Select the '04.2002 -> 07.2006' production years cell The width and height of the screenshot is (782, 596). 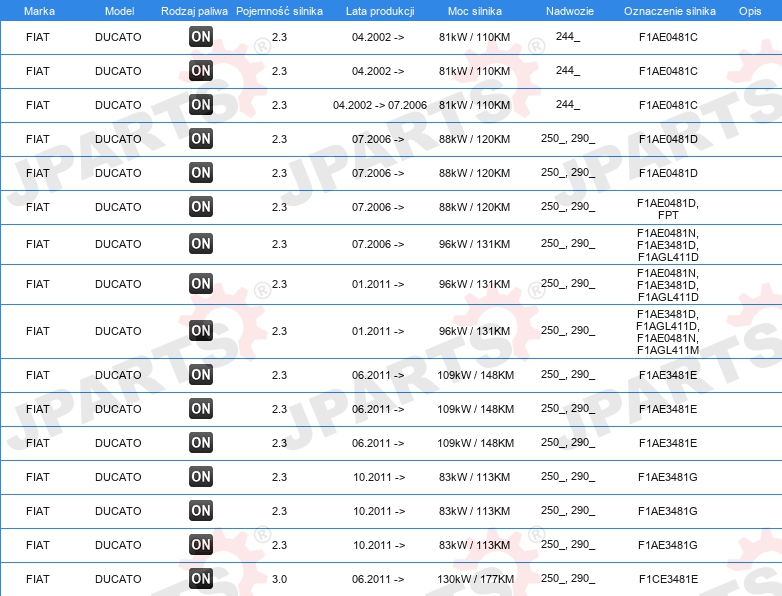pos(380,105)
